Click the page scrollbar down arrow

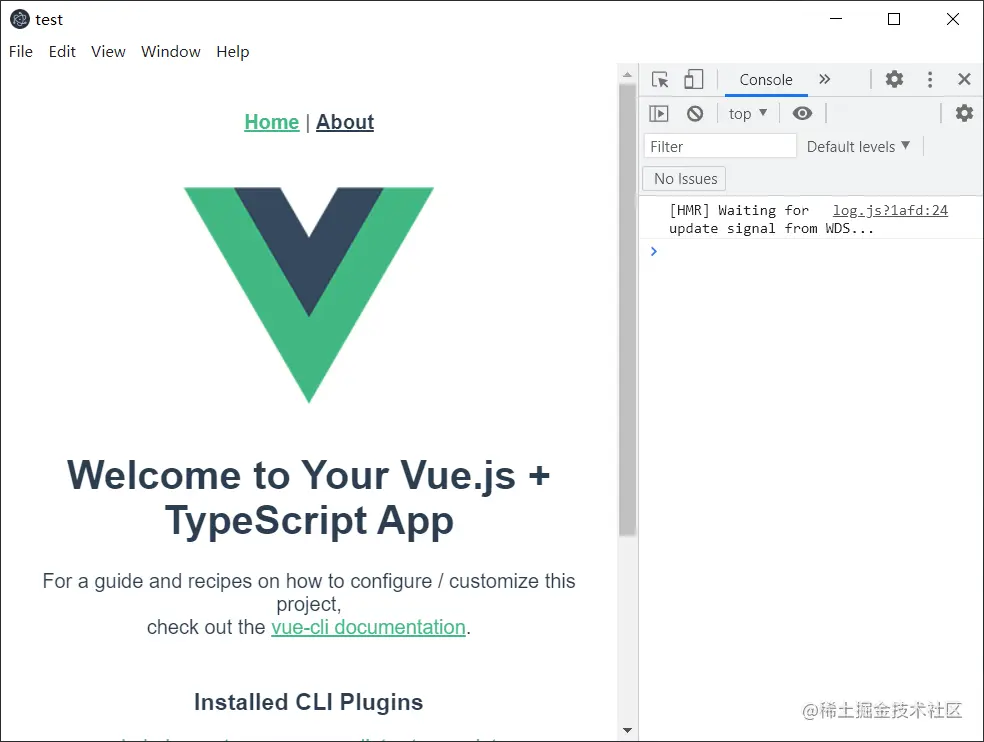627,731
